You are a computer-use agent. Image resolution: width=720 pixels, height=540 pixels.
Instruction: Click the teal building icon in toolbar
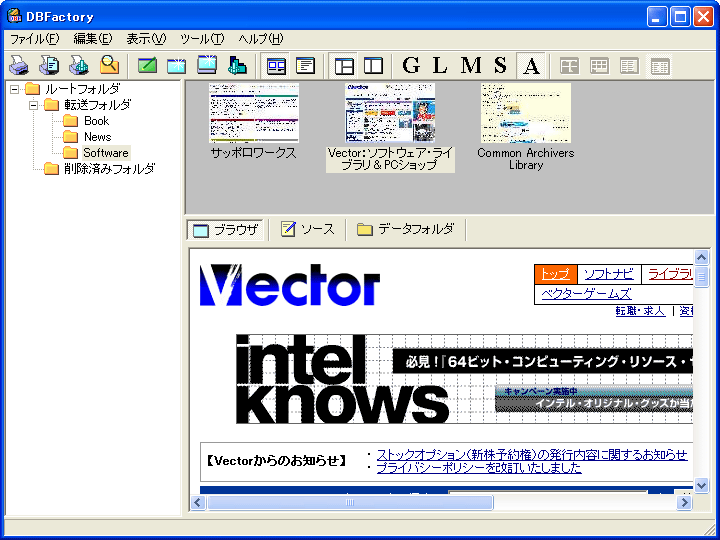coord(237,65)
